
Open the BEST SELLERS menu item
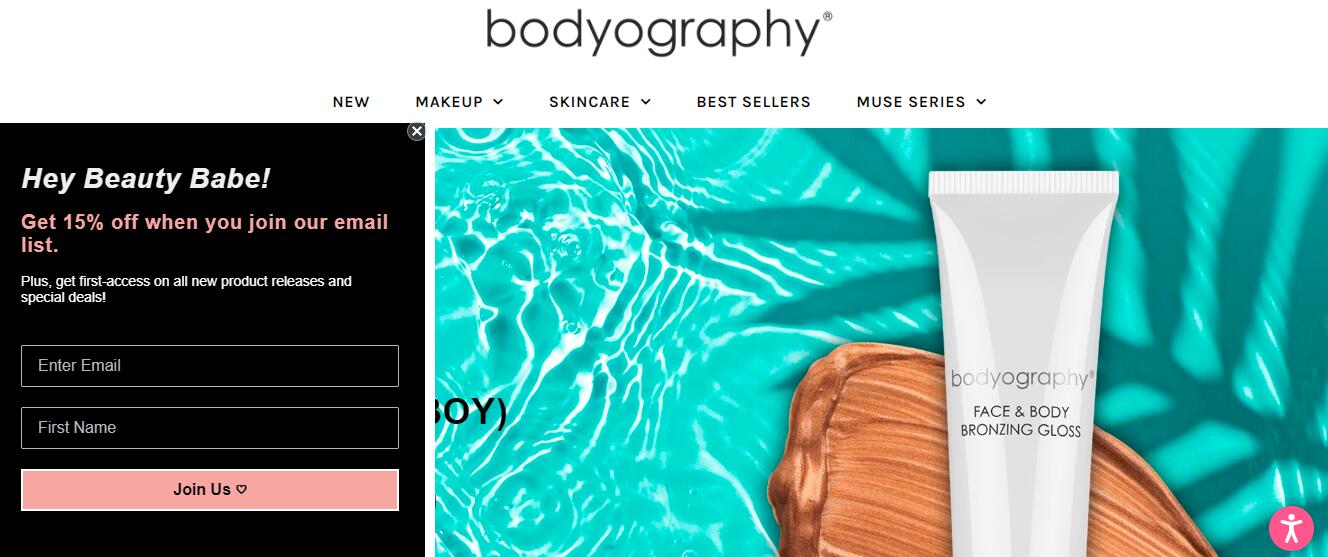coord(754,102)
